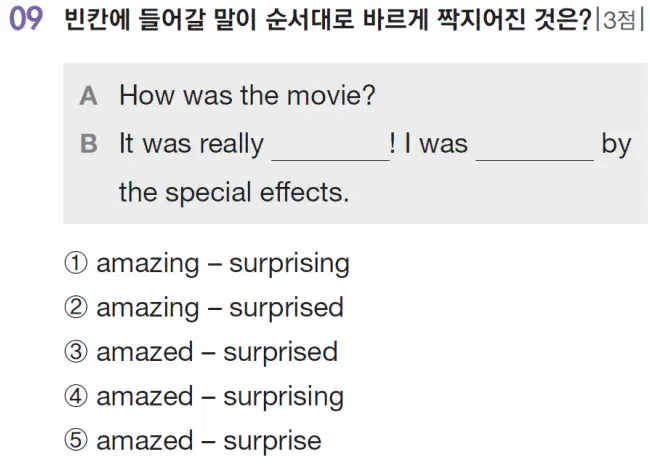
Task: Click the purple question number 09
Action: coord(26,19)
